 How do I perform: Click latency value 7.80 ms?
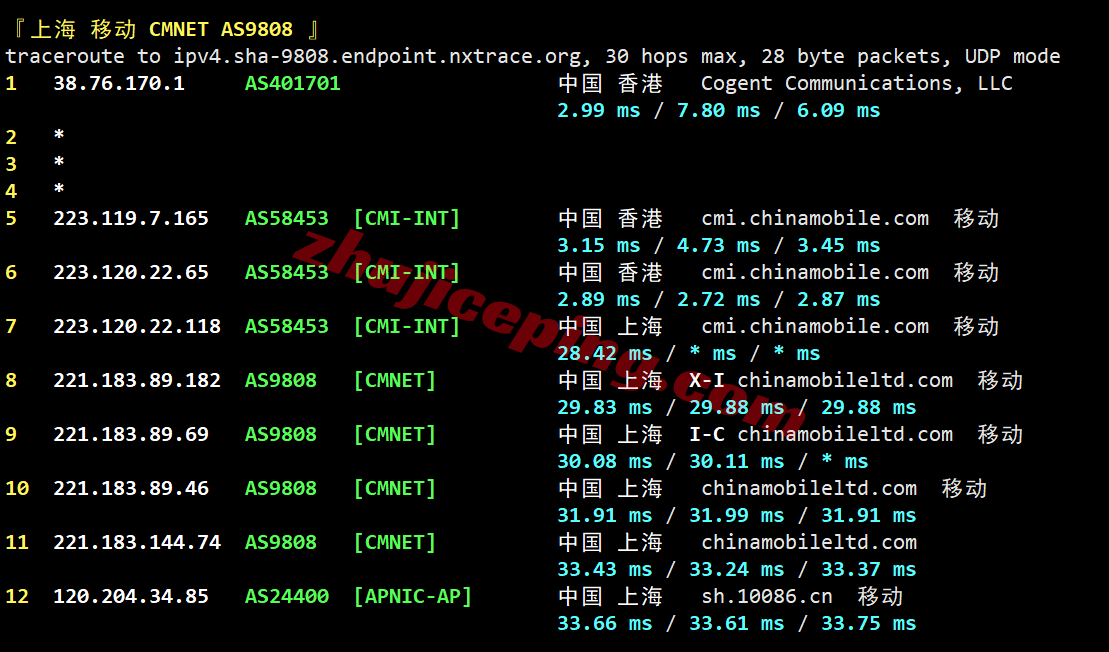click(x=719, y=110)
